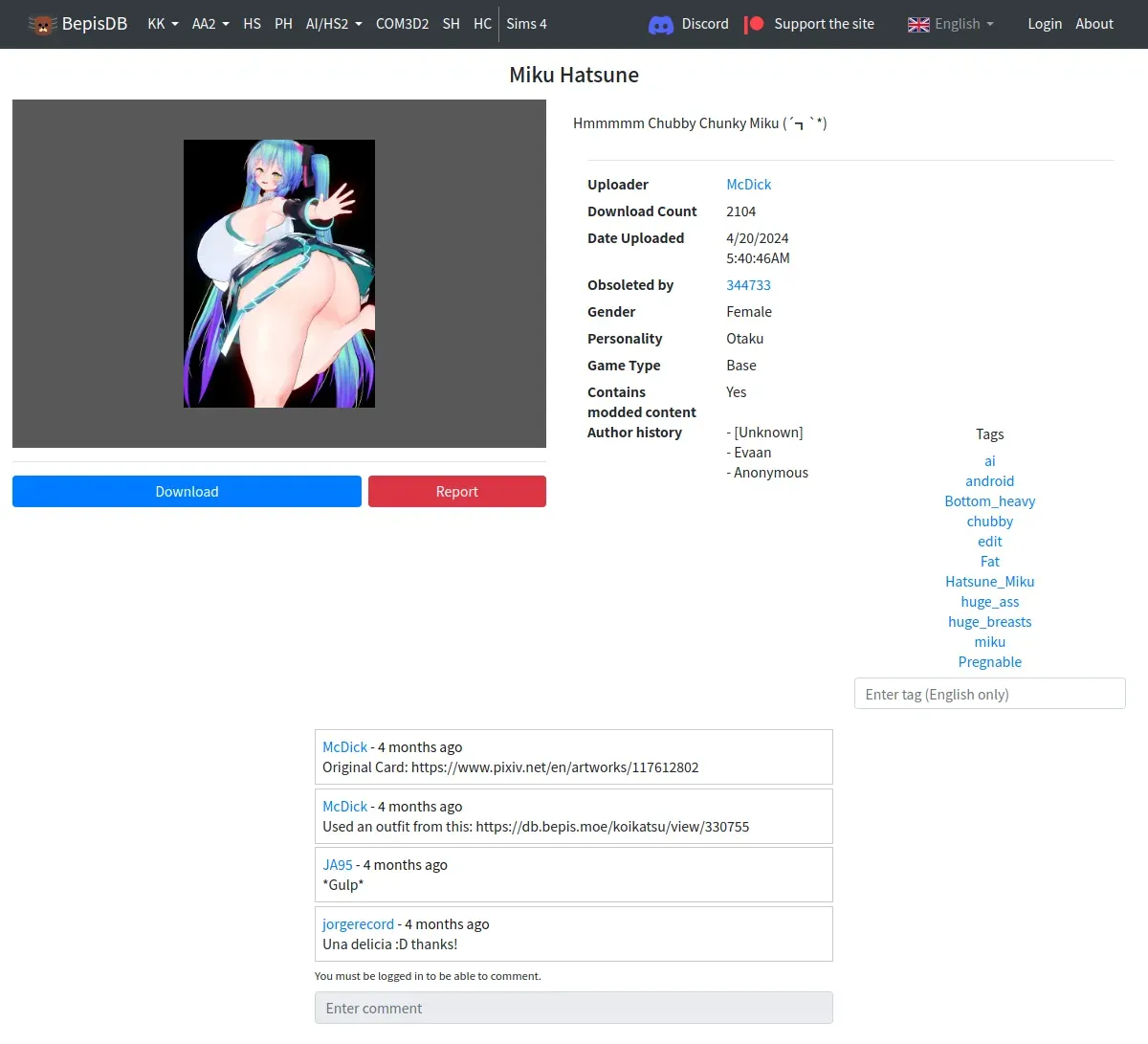Select the Pregnable tag
The width and height of the screenshot is (1148, 1044).
(x=989, y=662)
